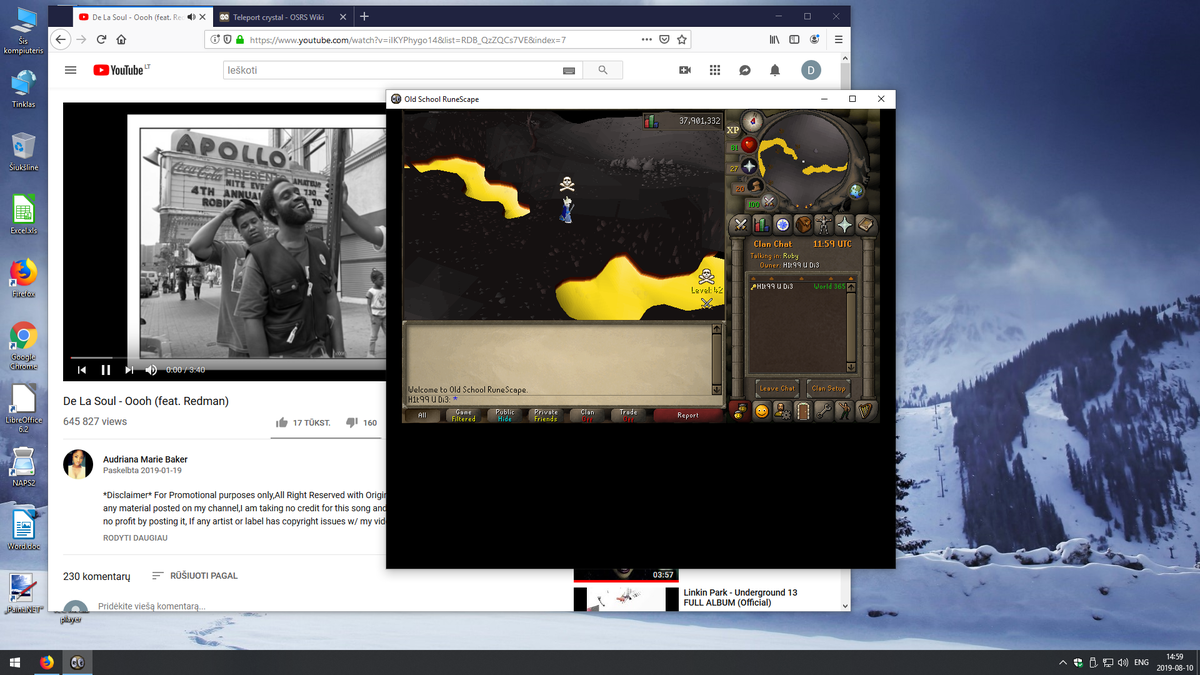This screenshot has height=675, width=1200.
Task: Open the Friends List smiley tab
Action: tap(761, 411)
